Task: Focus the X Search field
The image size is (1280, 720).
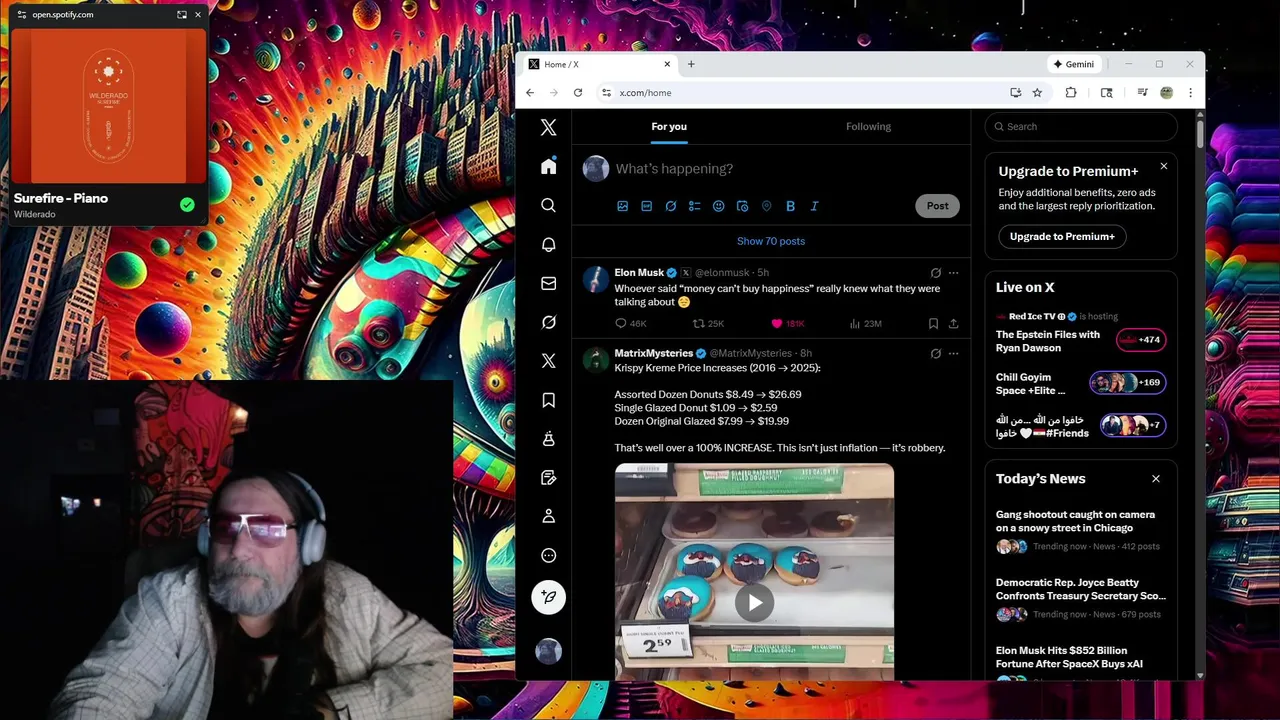Action: click(1081, 126)
